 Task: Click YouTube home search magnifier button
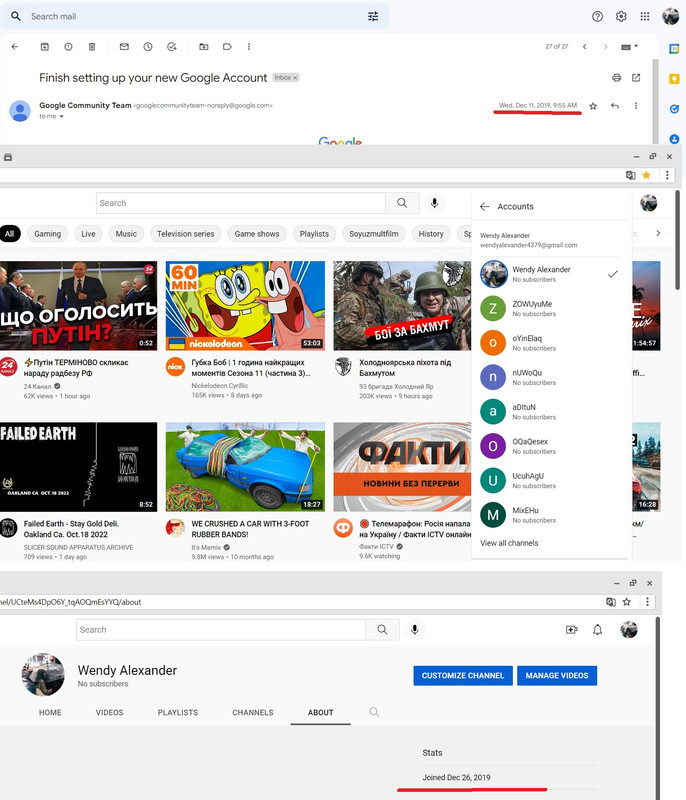(402, 203)
